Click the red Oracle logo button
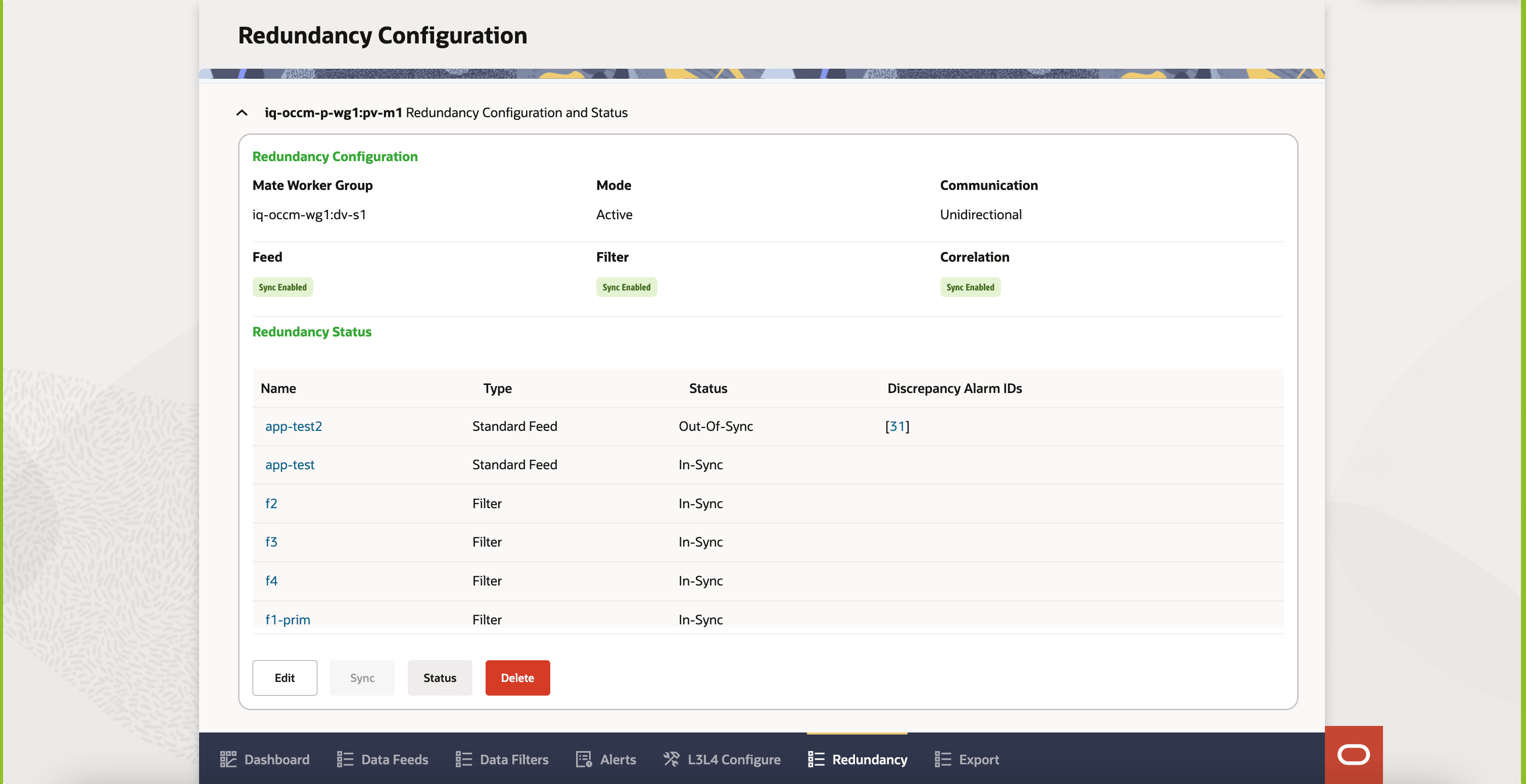The height and width of the screenshot is (784, 1526). (1353, 755)
